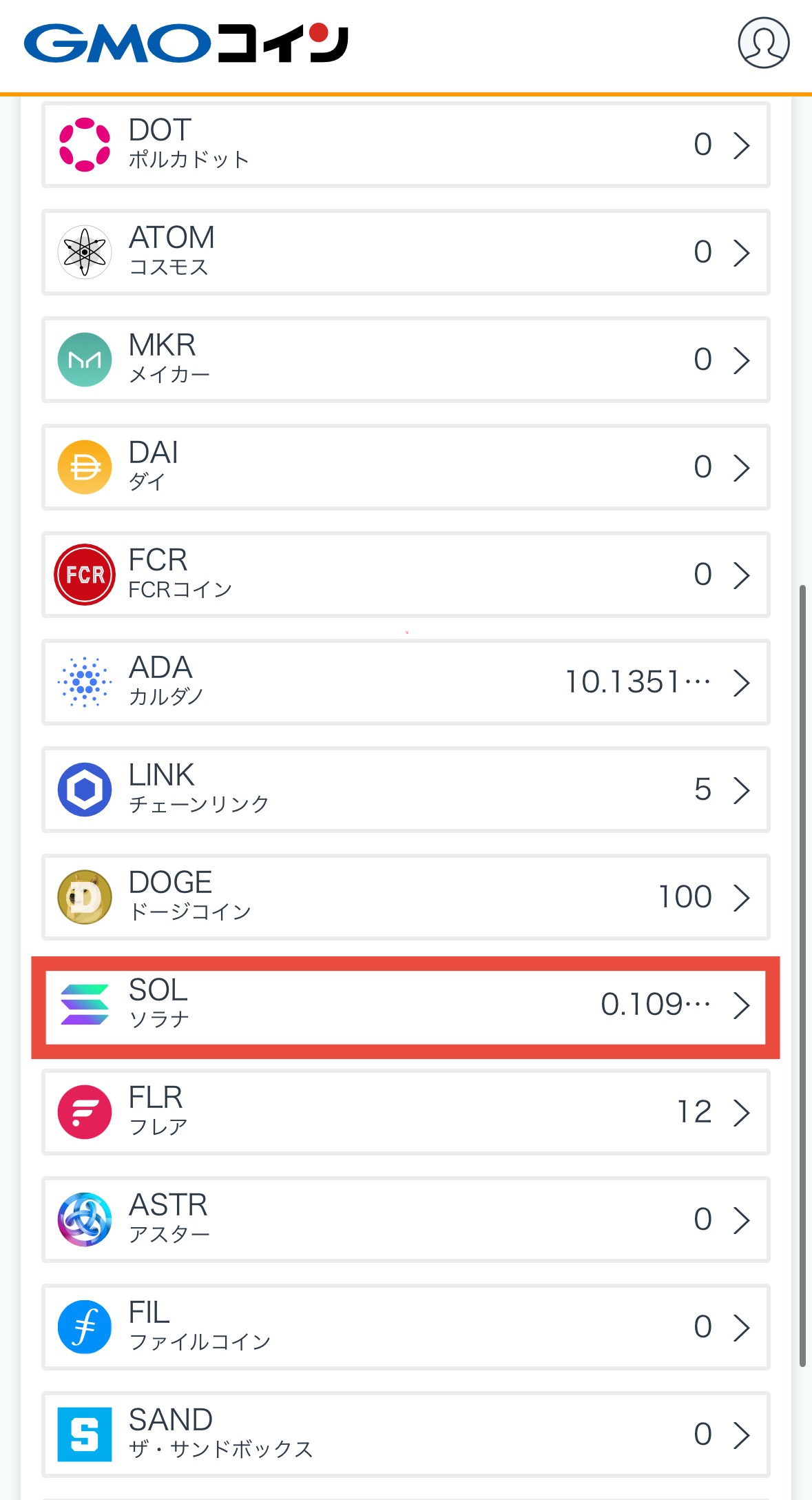Click the GMO Coin logo
The height and width of the screenshot is (1500, 812).
186,43
